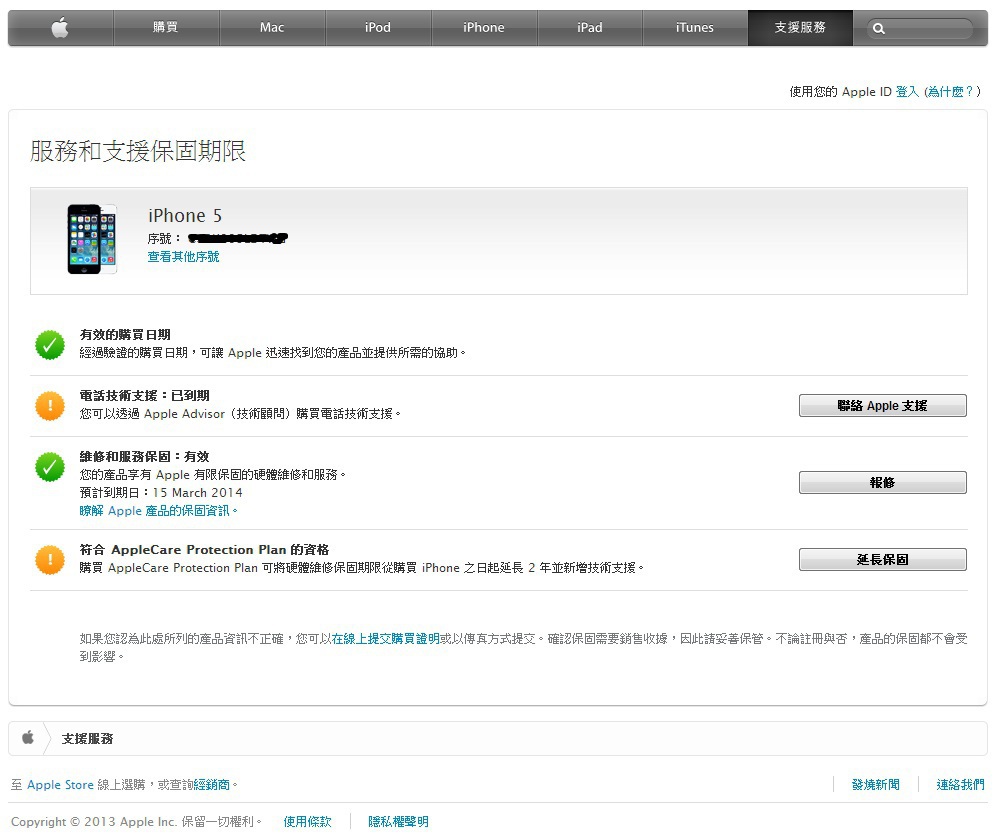This screenshot has height=833, width=998.
Task: Go to the iPod navigation tab
Action: tap(377, 27)
